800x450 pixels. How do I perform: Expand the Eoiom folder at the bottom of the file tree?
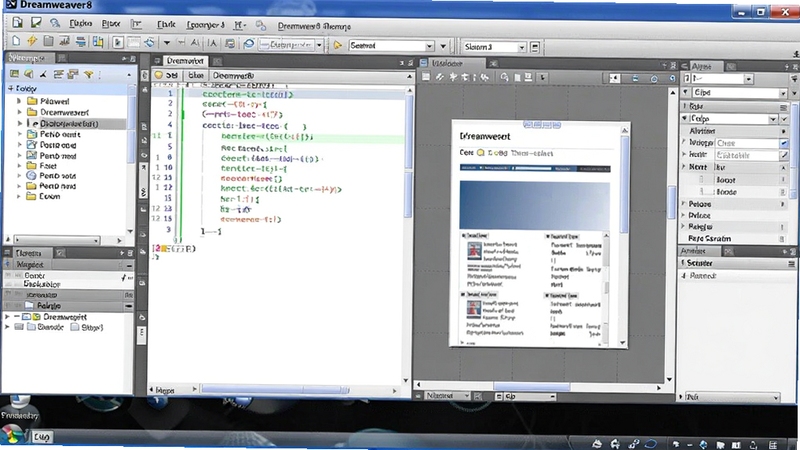(x=19, y=196)
